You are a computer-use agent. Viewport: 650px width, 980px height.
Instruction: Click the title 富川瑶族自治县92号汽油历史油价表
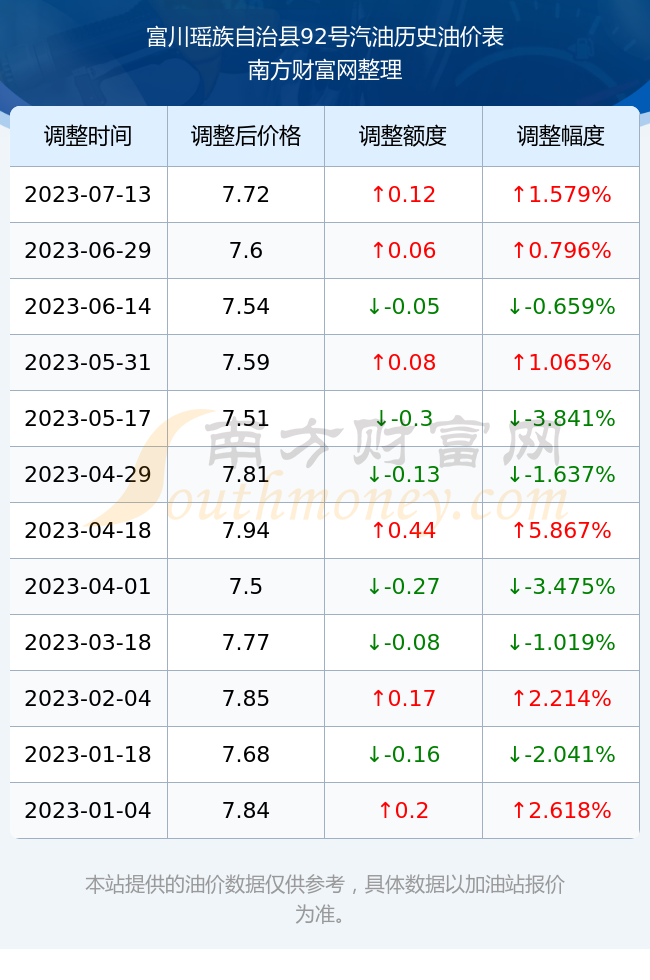pos(325,37)
